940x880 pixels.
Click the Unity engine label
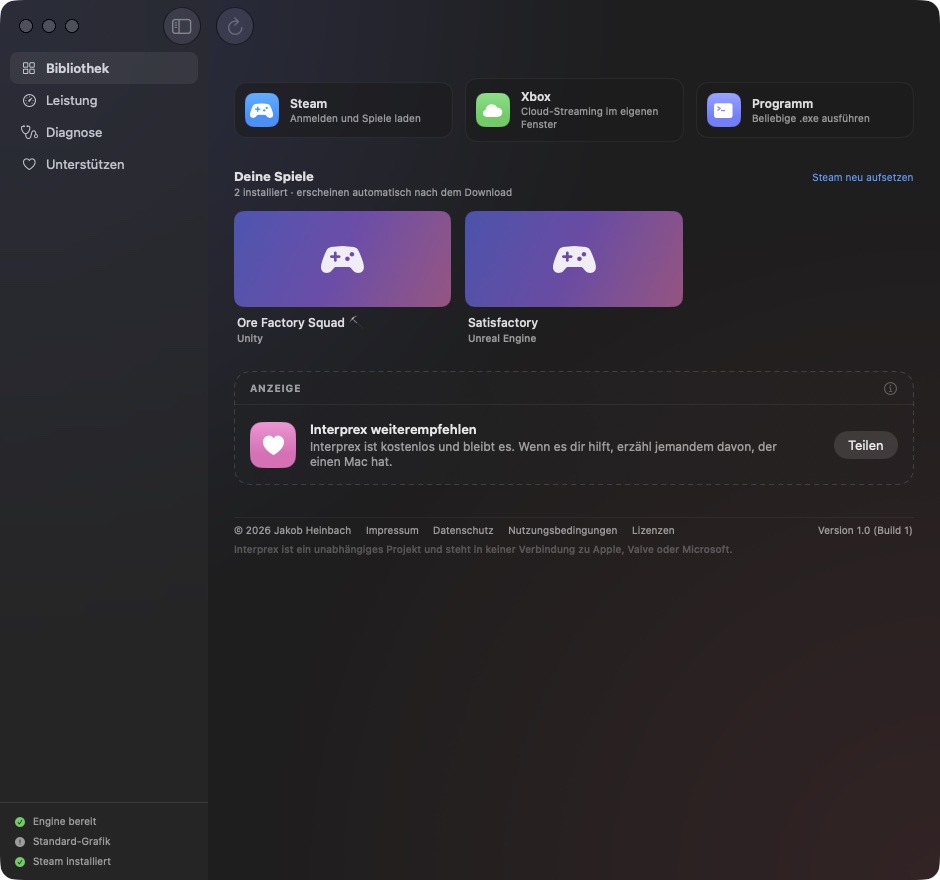[x=250, y=338]
